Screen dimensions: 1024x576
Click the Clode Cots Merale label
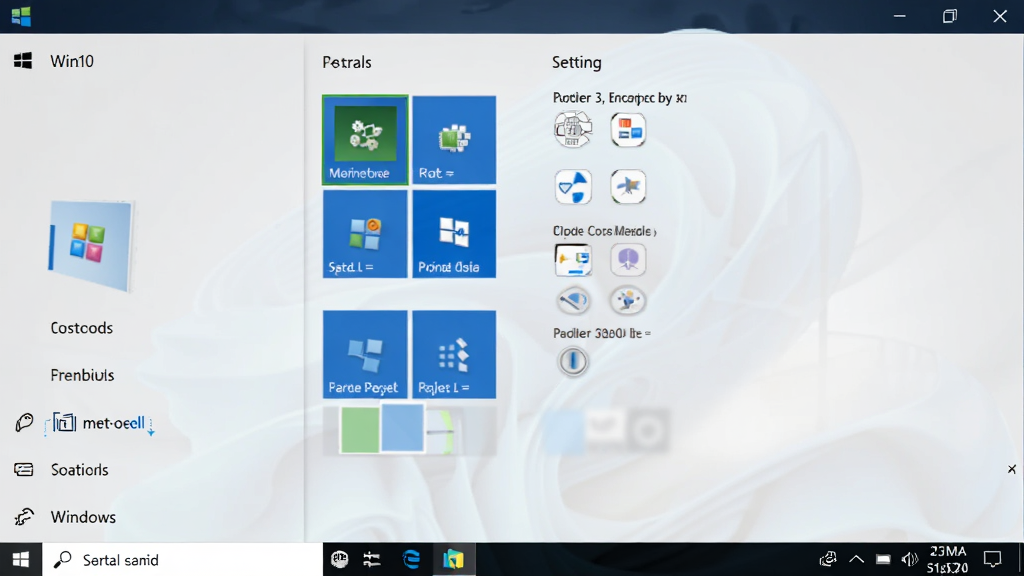605,231
